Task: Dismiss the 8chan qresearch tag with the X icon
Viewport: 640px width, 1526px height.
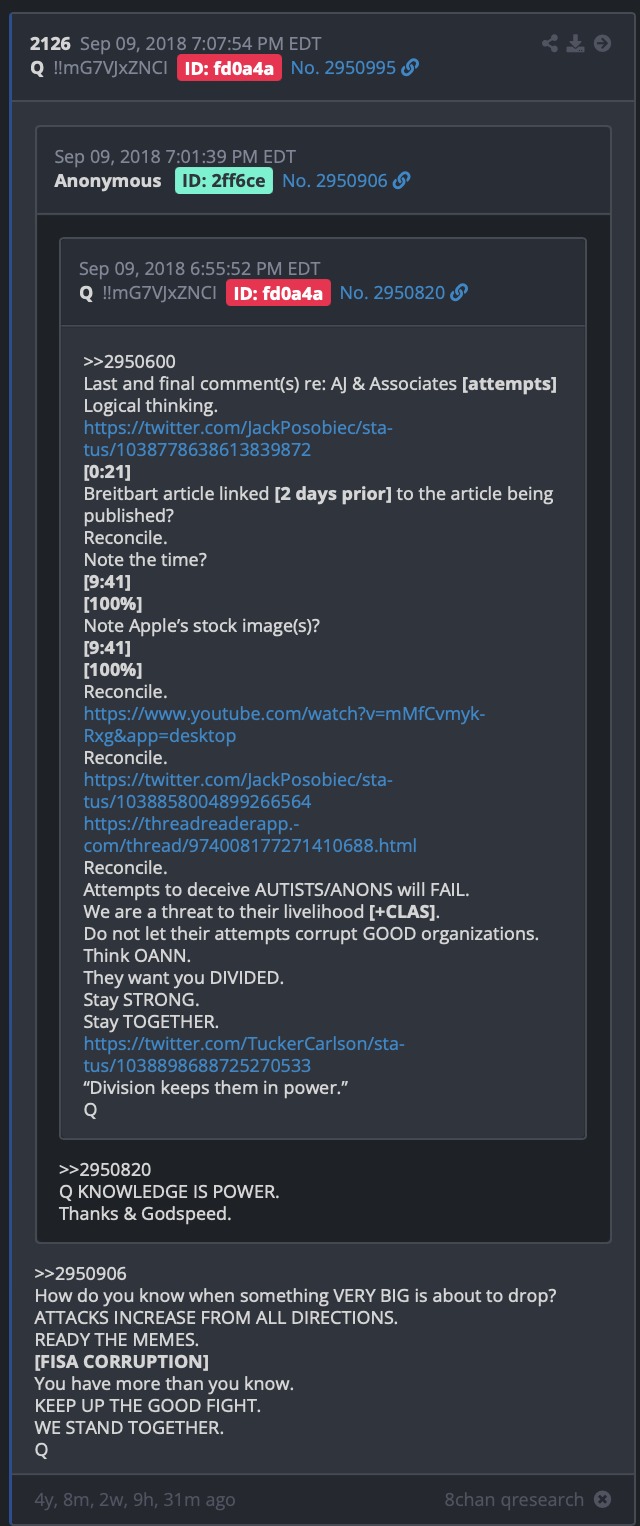Action: tap(602, 1499)
